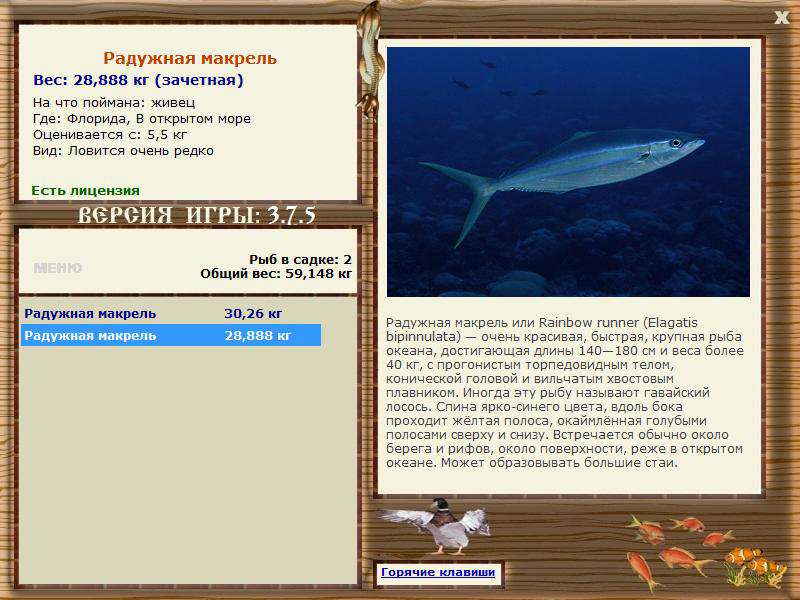Open the Горячие клавиши link
This screenshot has height=600, width=800.
click(x=438, y=572)
